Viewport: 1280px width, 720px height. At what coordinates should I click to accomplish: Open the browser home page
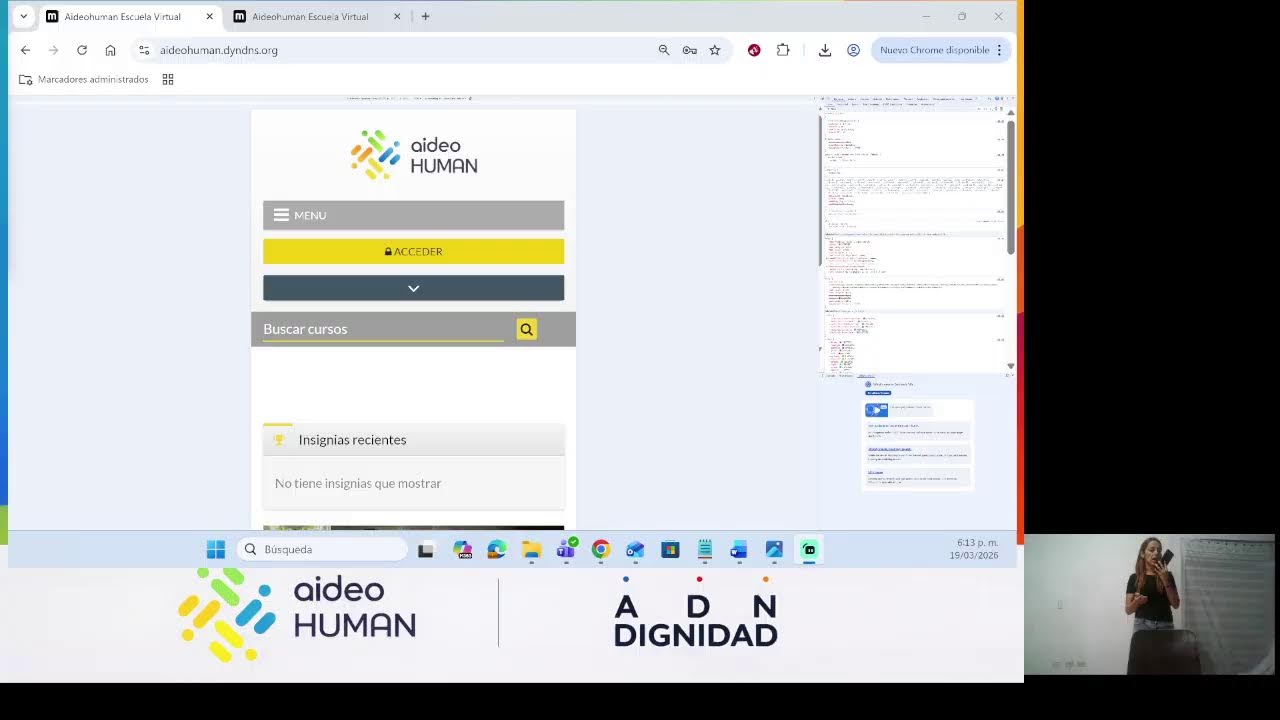pyautogui.click(x=110, y=50)
